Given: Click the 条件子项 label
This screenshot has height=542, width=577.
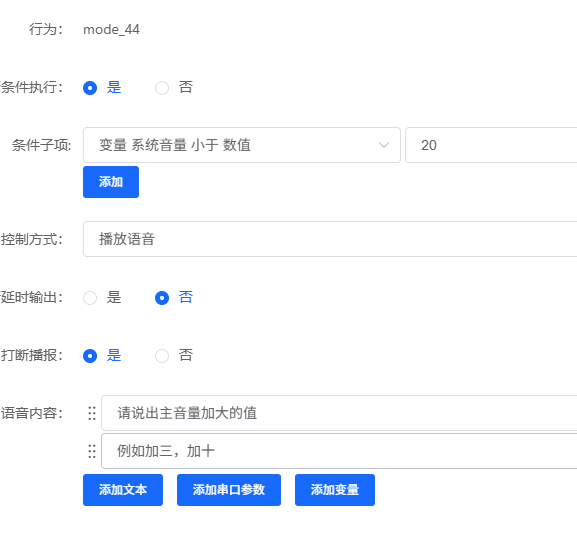Looking at the screenshot, I should (41, 145).
